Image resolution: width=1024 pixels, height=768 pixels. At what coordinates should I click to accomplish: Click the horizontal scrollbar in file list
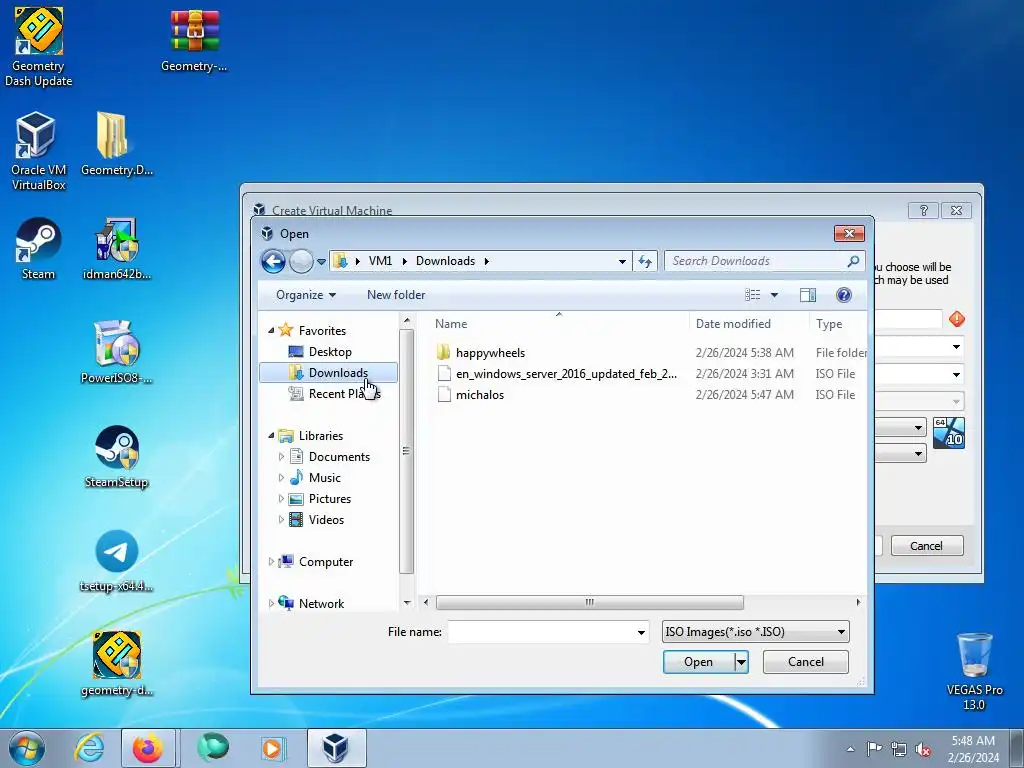coord(590,602)
